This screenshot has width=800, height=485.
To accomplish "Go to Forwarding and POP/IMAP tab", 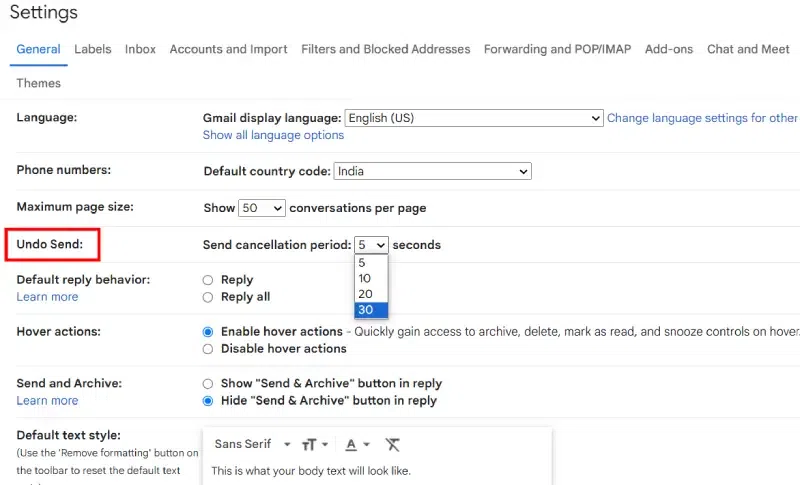I will pyautogui.click(x=557, y=49).
